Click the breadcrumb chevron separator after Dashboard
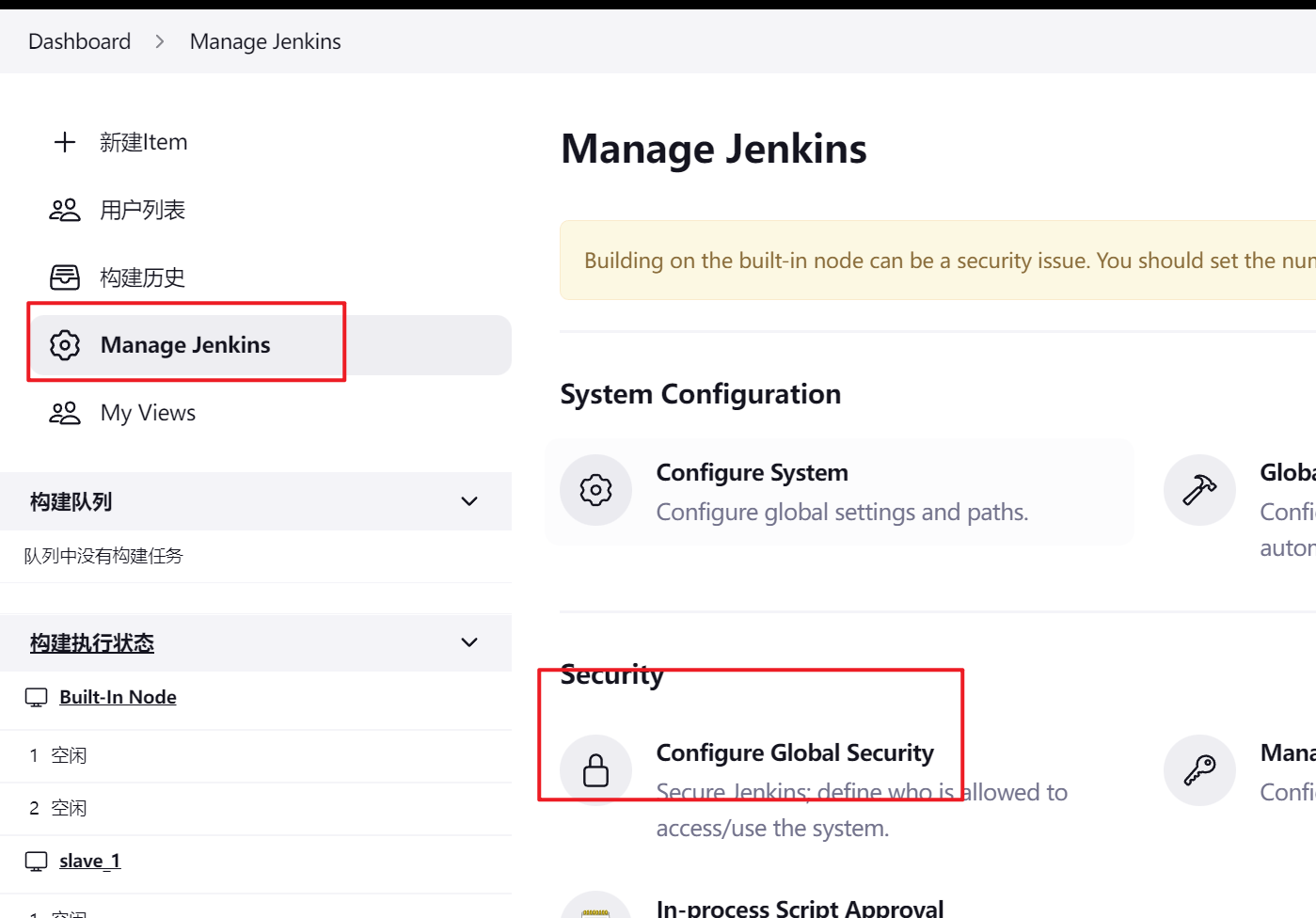 pos(160,41)
